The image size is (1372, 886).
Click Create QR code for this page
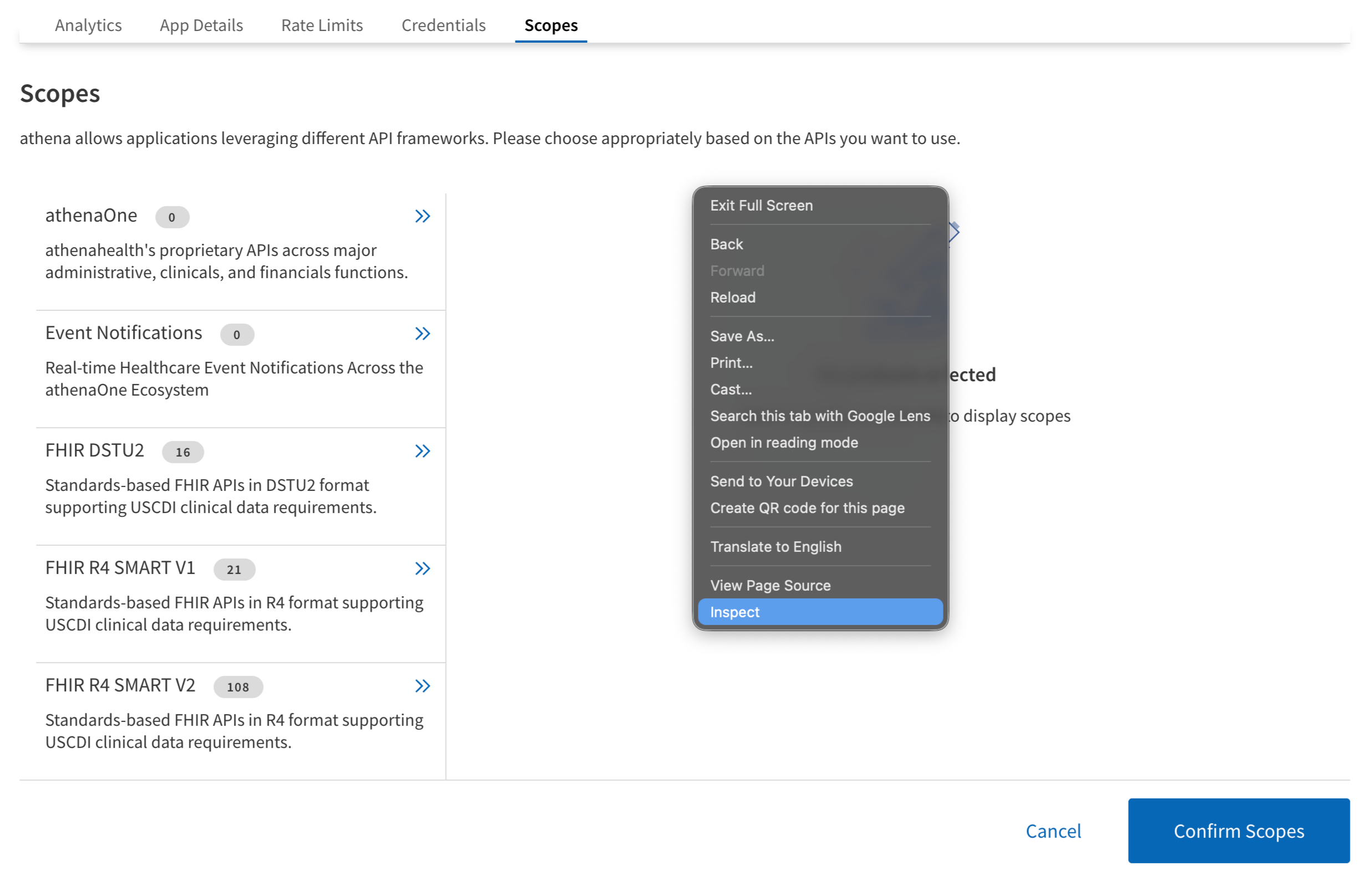click(x=820, y=508)
